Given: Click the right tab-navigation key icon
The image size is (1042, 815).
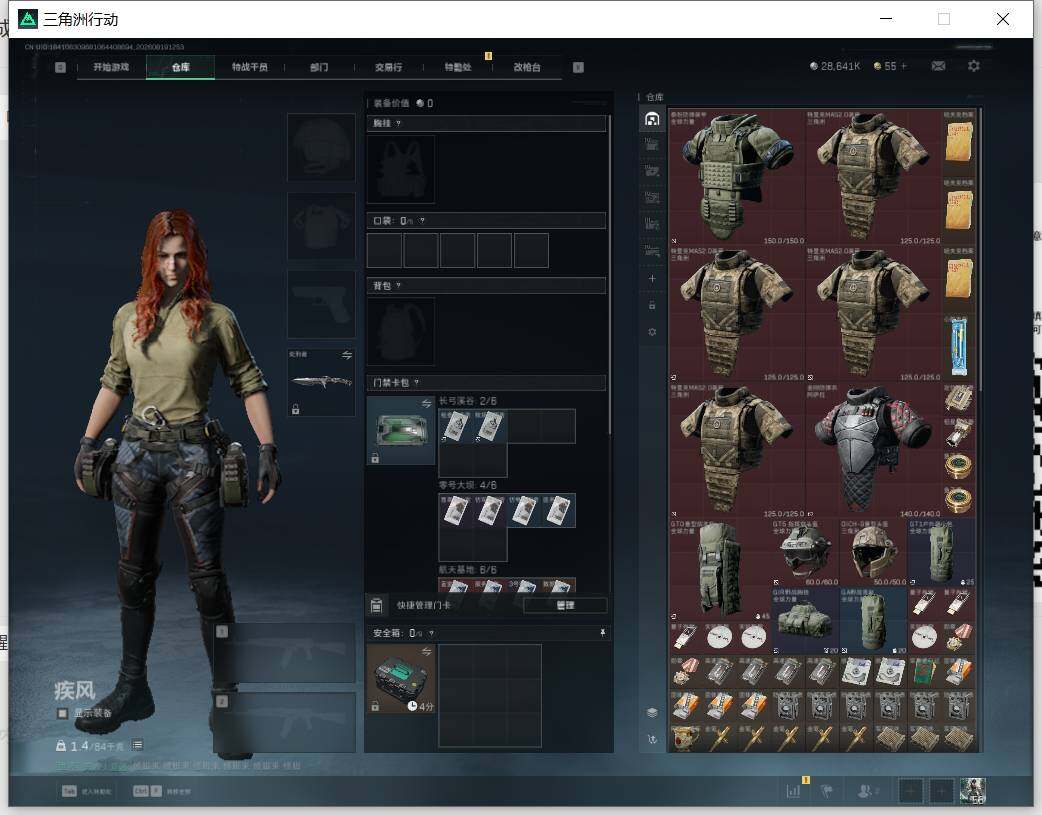Looking at the screenshot, I should (x=578, y=67).
